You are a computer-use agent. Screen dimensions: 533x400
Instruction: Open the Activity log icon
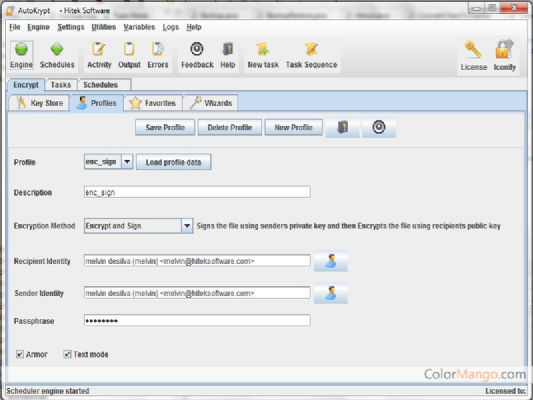click(99, 55)
